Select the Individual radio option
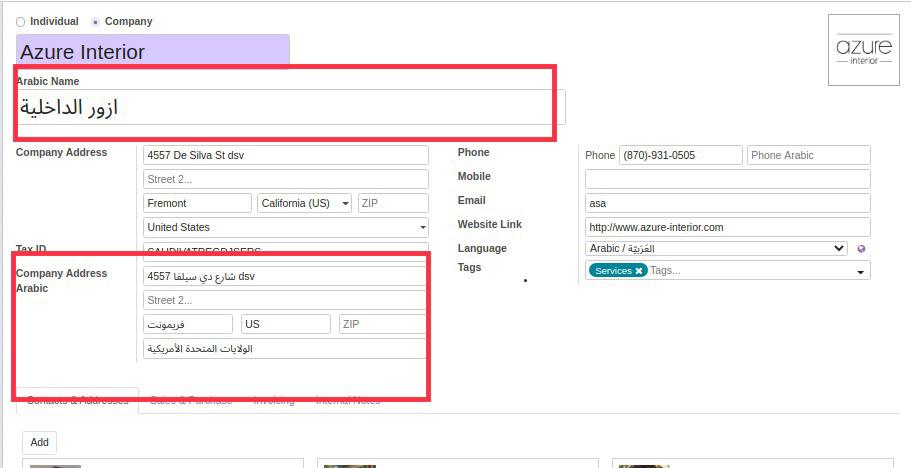Screen dimensions: 911x468 point(21,21)
